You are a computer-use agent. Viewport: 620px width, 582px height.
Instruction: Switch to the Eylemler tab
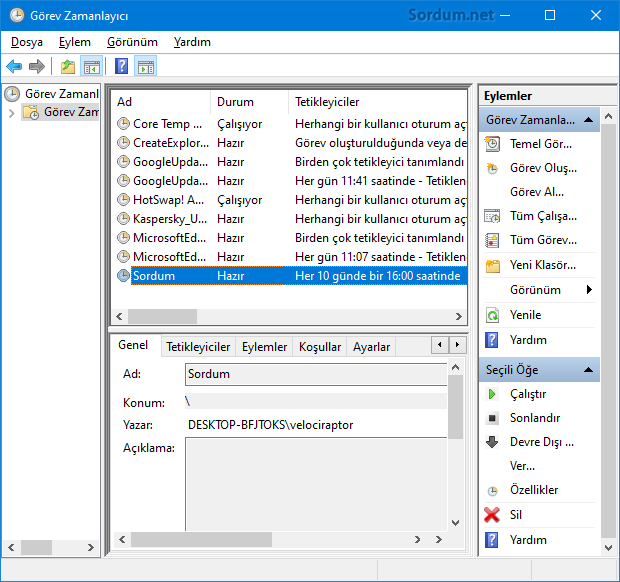pyautogui.click(x=264, y=347)
